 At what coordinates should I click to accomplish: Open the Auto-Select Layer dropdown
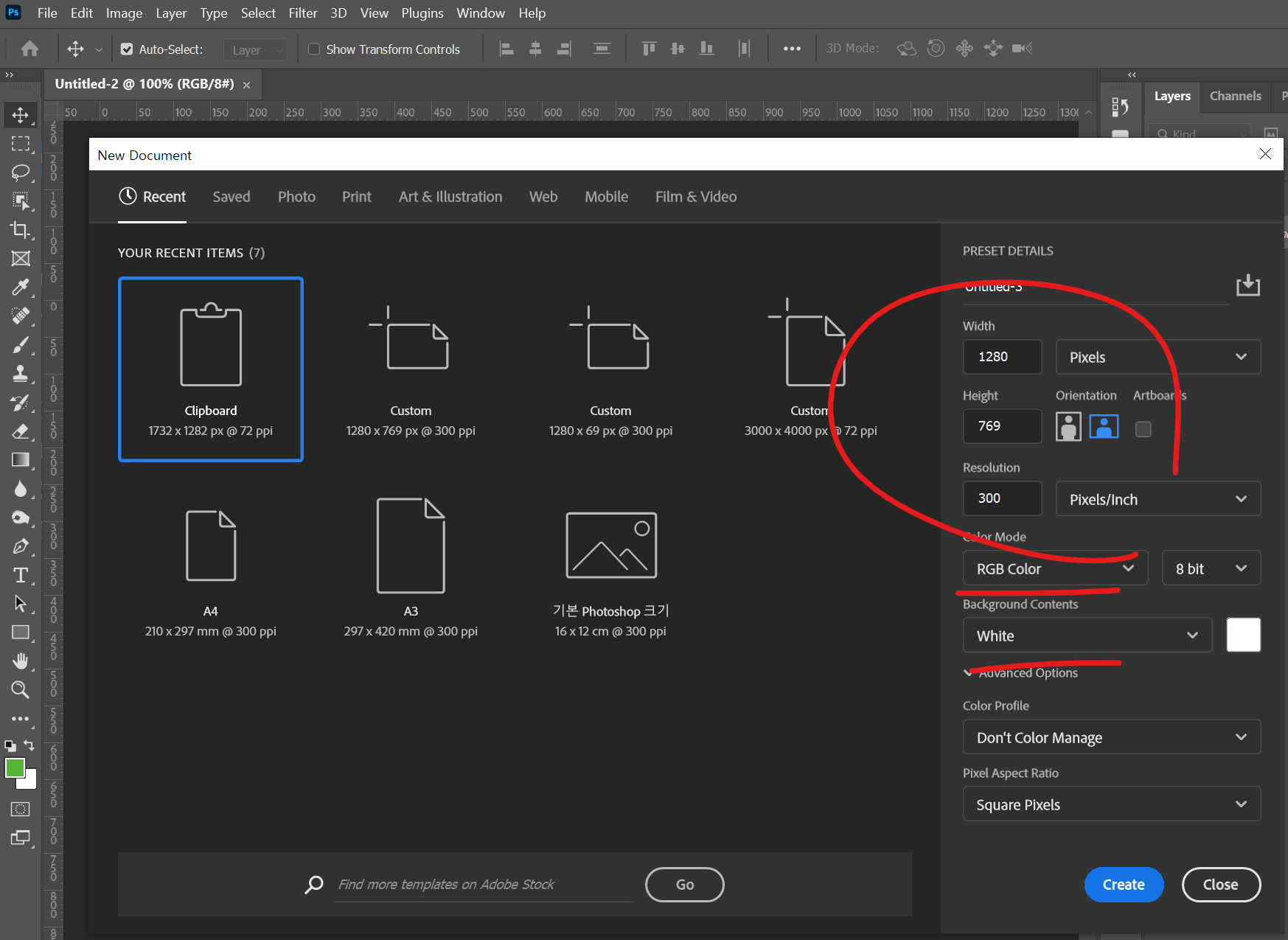pyautogui.click(x=255, y=50)
